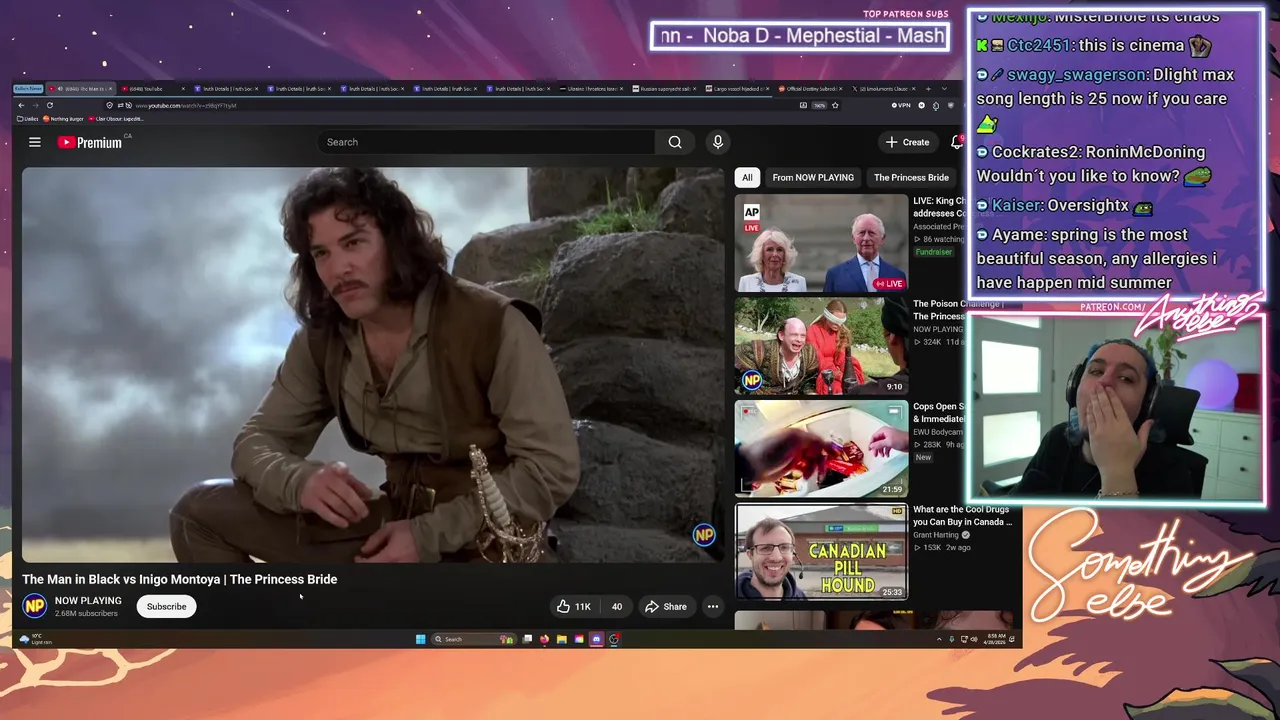Screen dimensions: 1280x720
Task: Open the VPN extension button
Action: point(903,105)
